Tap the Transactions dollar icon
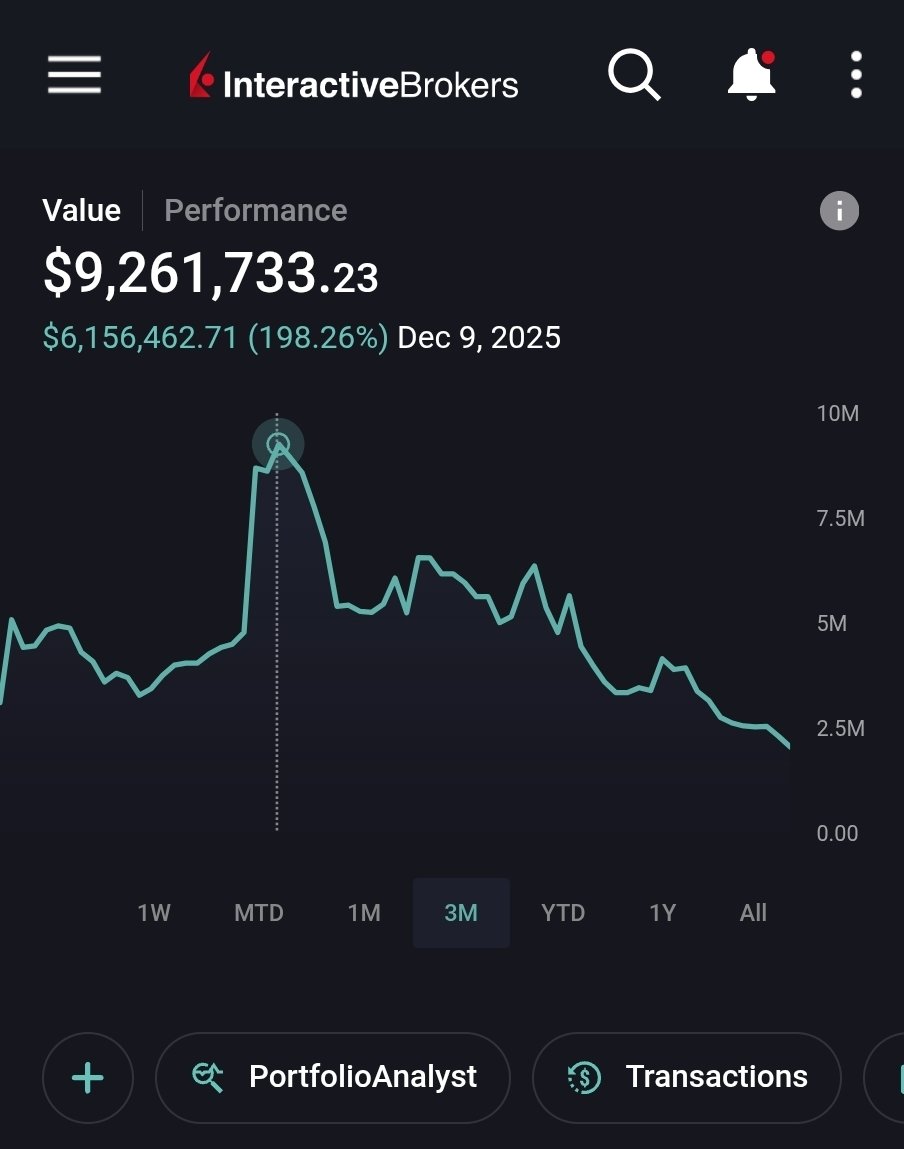Viewport: 904px width, 1149px height. tap(584, 1077)
